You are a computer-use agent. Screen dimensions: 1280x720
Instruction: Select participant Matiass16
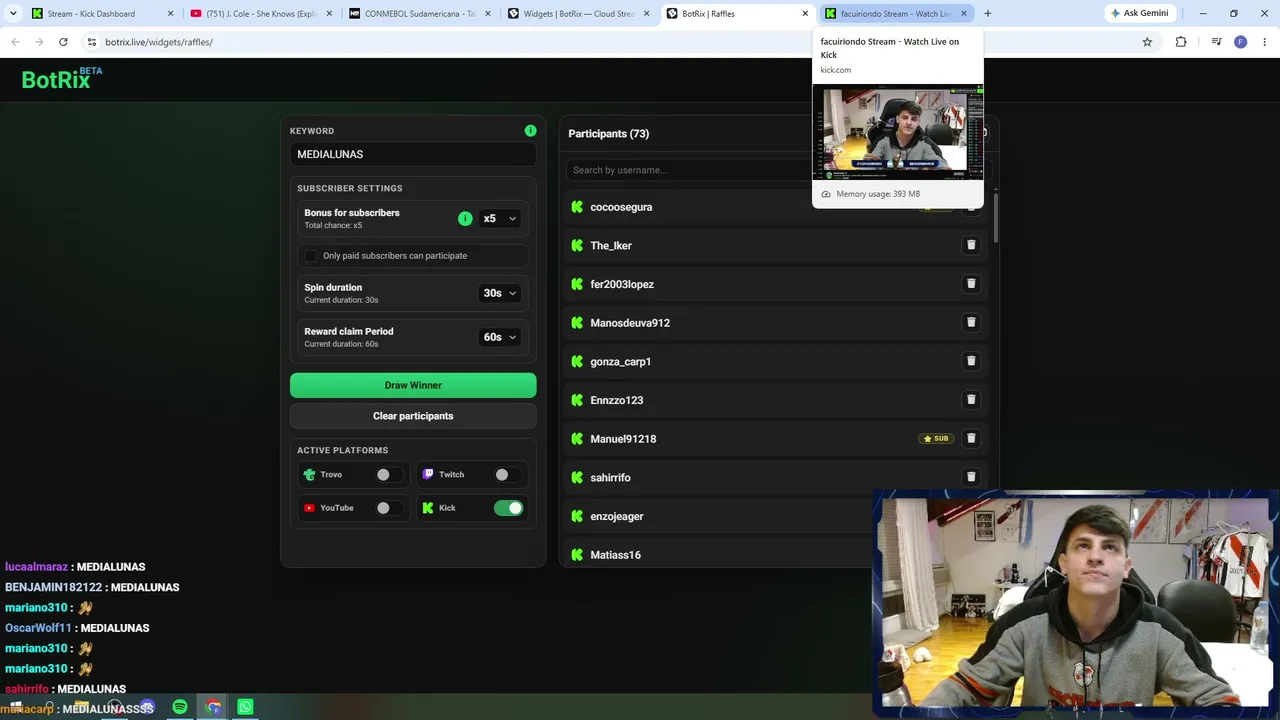click(615, 555)
